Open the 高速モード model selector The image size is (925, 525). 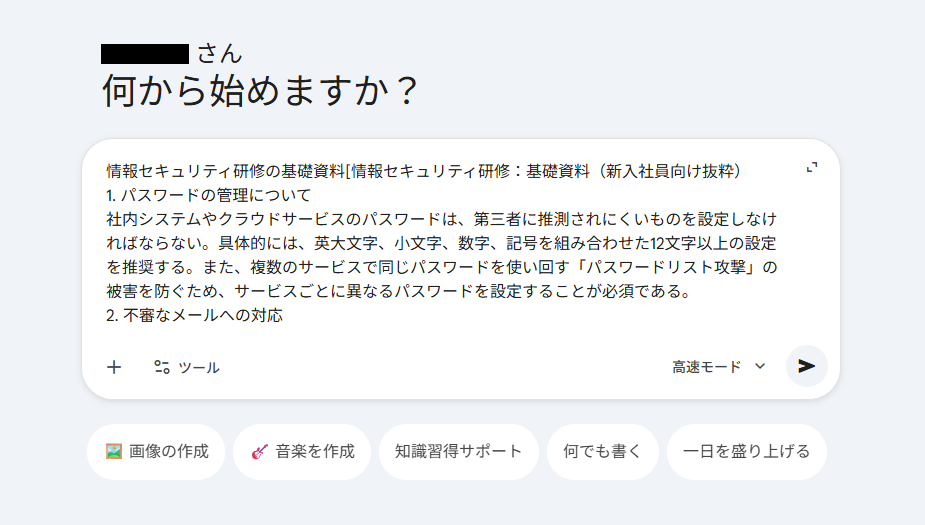click(719, 367)
